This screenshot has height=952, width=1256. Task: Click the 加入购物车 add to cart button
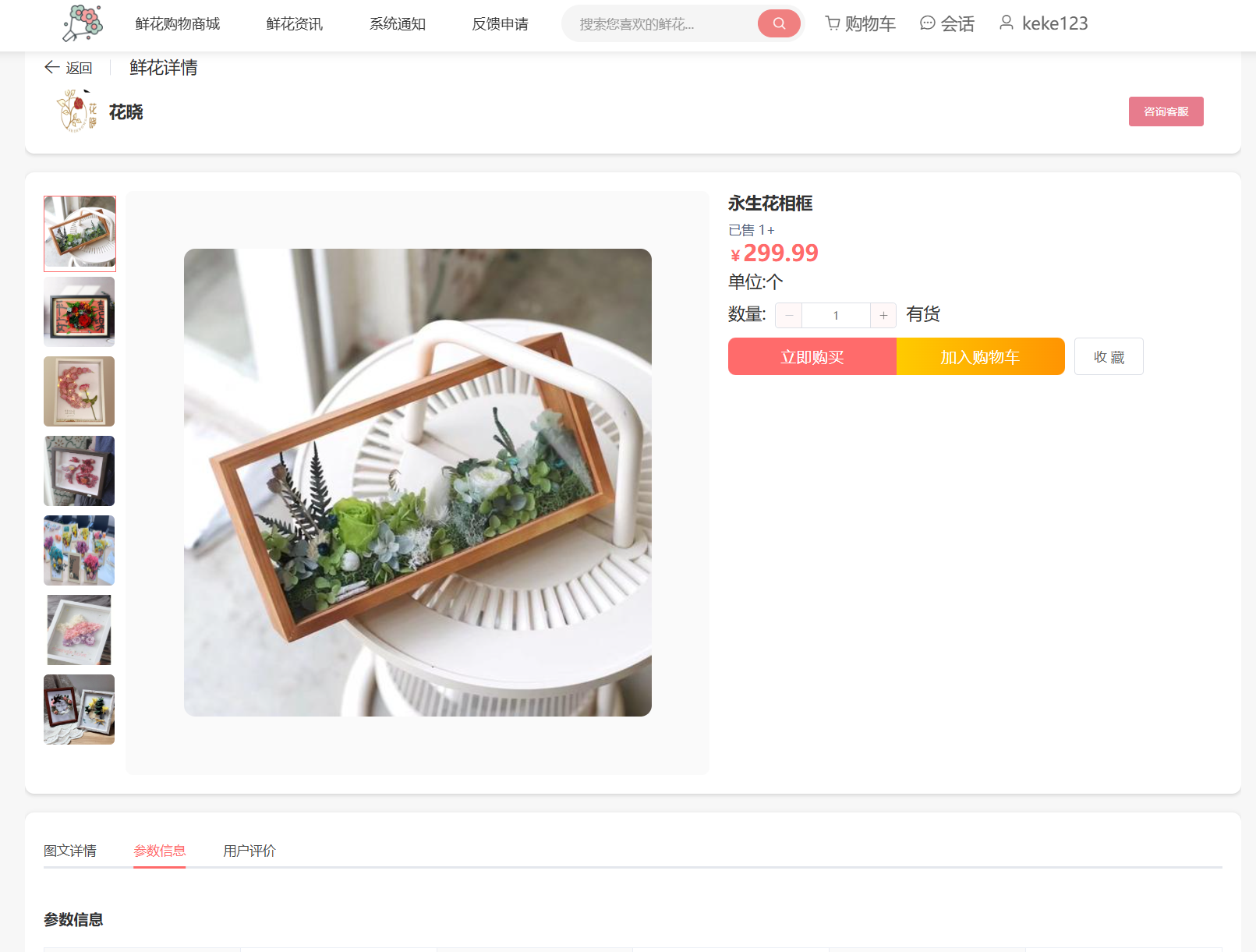pos(981,356)
